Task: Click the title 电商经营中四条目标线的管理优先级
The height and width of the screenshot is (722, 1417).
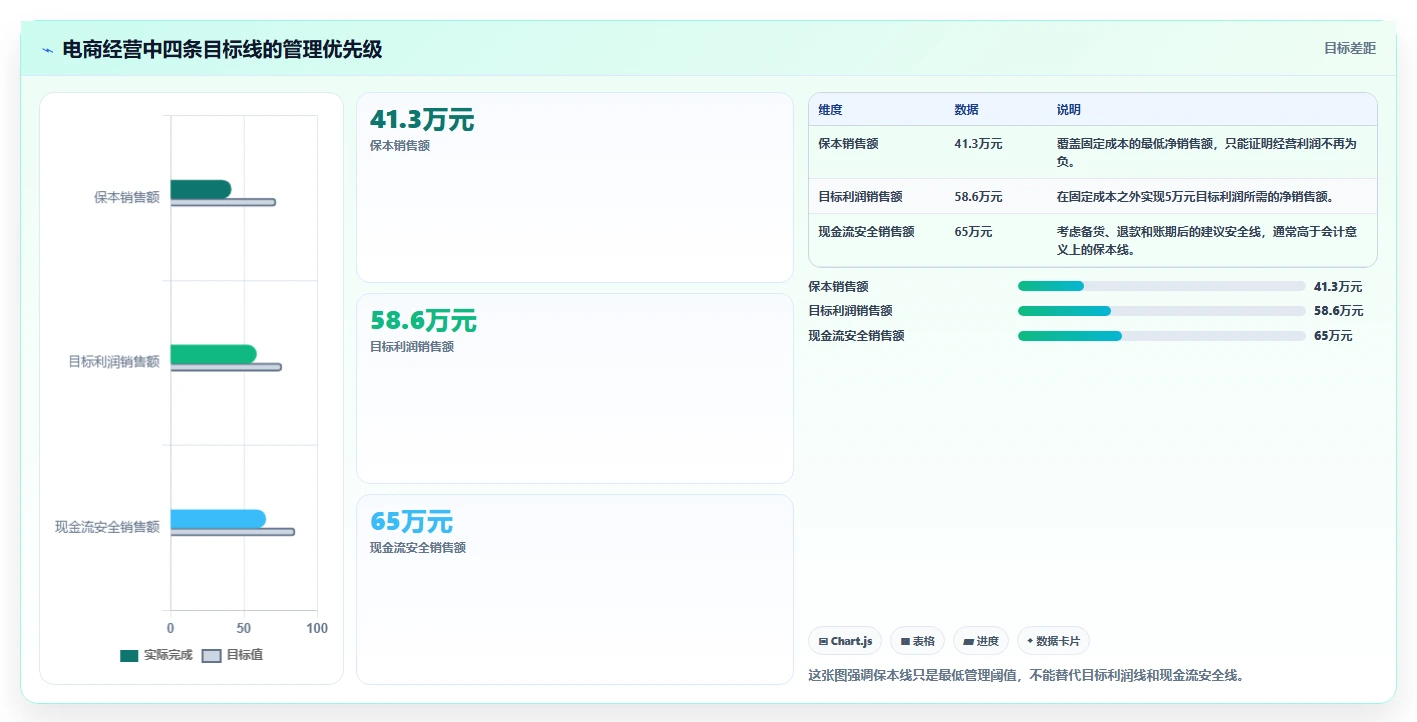Action: point(222,49)
